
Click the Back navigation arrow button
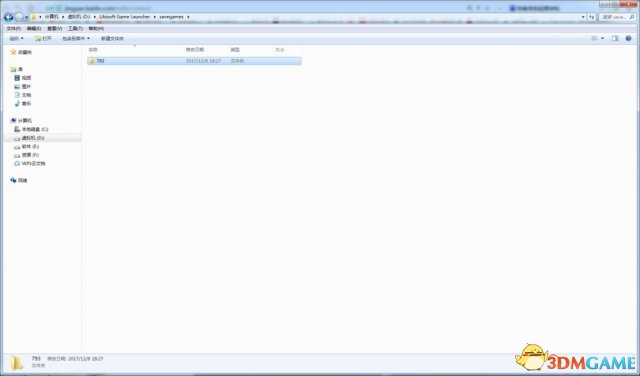tap(8, 17)
